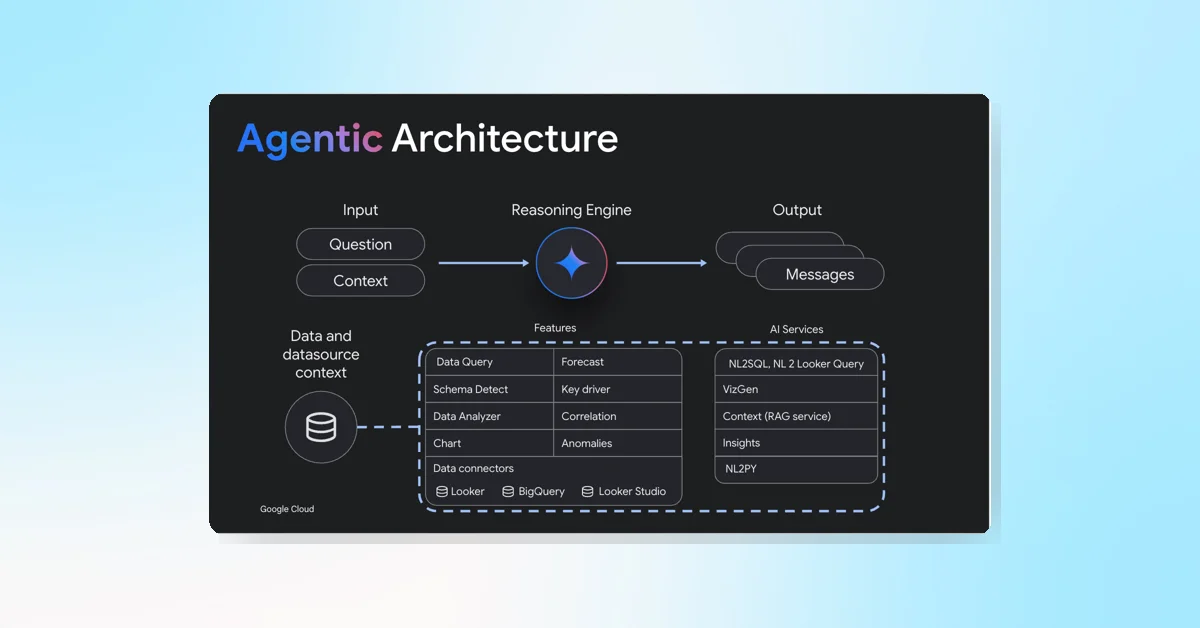This screenshot has width=1200, height=628.
Task: Click the Google Cloud footer text
Action: coord(287,509)
